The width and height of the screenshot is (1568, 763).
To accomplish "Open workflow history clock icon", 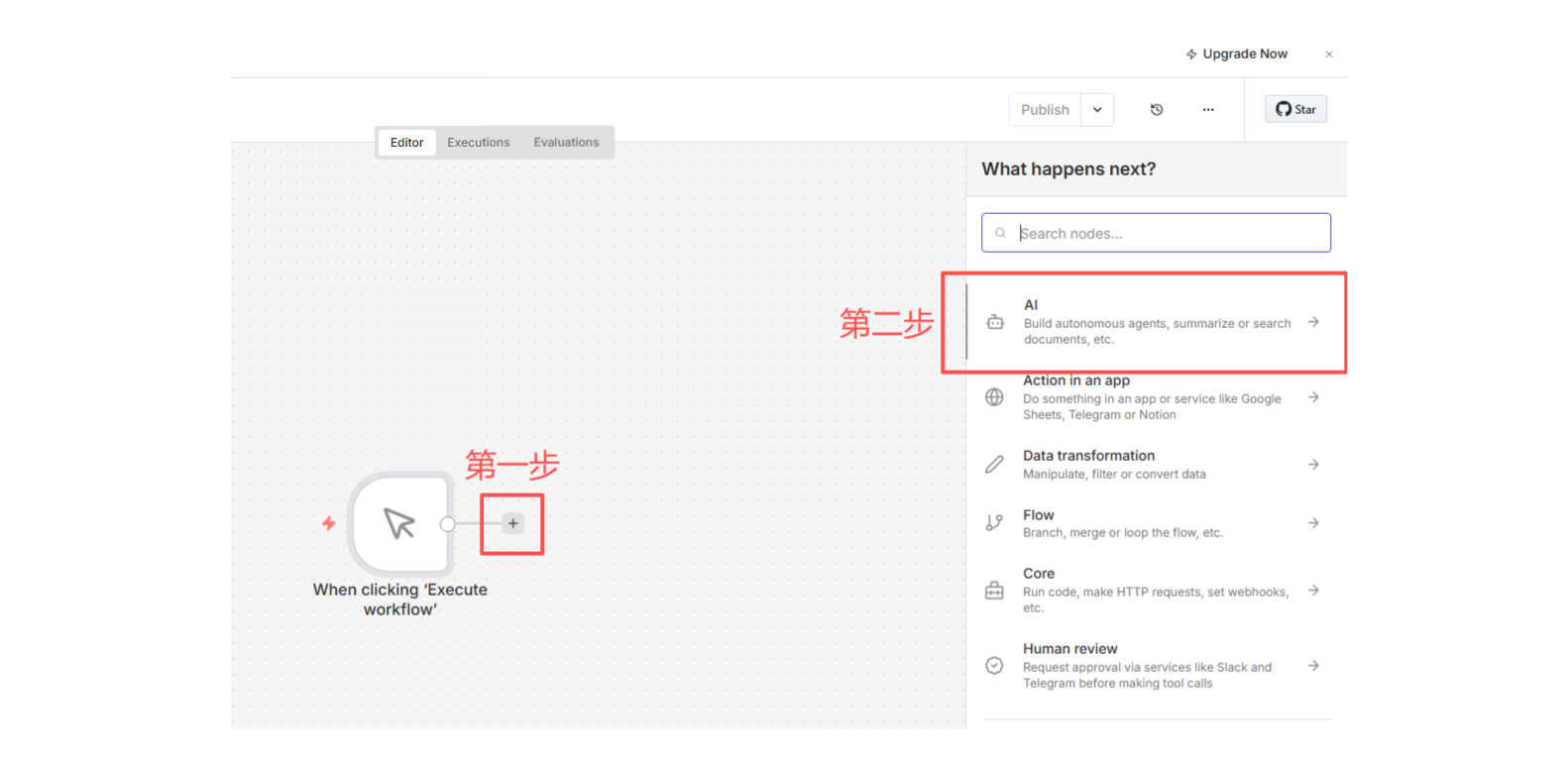I will [1157, 110].
